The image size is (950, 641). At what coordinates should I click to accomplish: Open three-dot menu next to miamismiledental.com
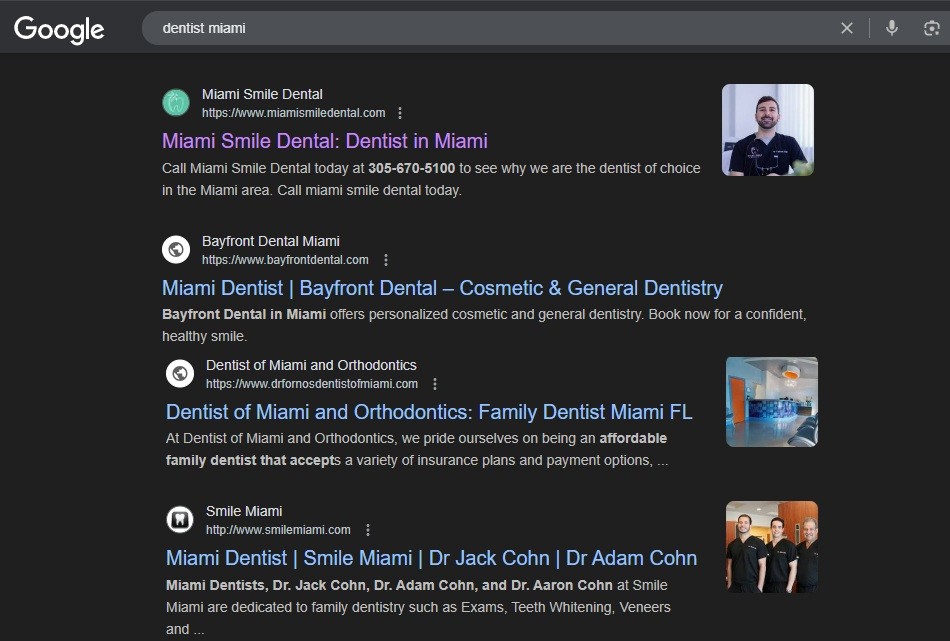[x=400, y=113]
